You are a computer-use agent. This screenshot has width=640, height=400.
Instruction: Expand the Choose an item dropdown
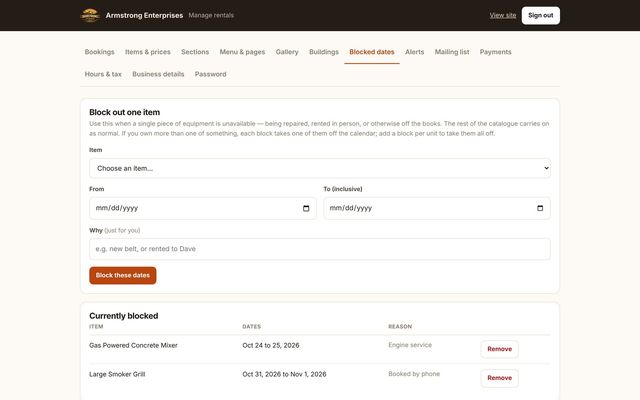320,168
